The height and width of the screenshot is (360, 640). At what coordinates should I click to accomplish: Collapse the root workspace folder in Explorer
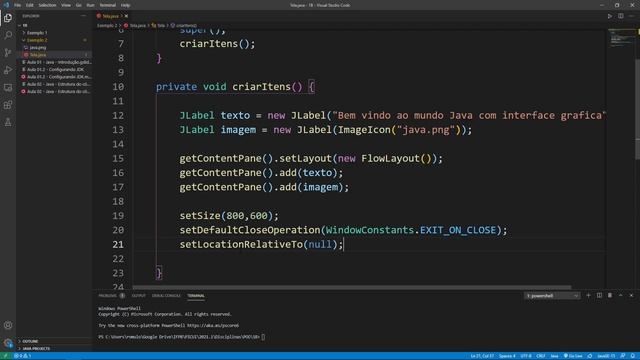24,25
